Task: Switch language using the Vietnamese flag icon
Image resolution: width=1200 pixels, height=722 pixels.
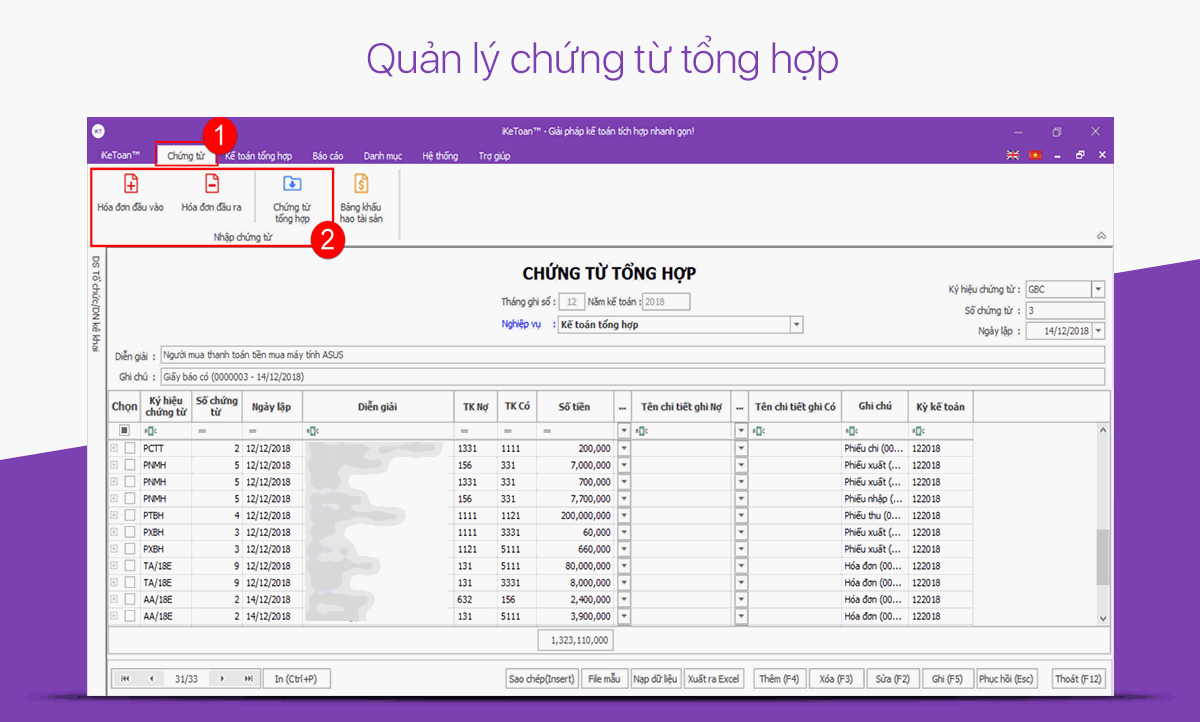Action: coord(1034,155)
